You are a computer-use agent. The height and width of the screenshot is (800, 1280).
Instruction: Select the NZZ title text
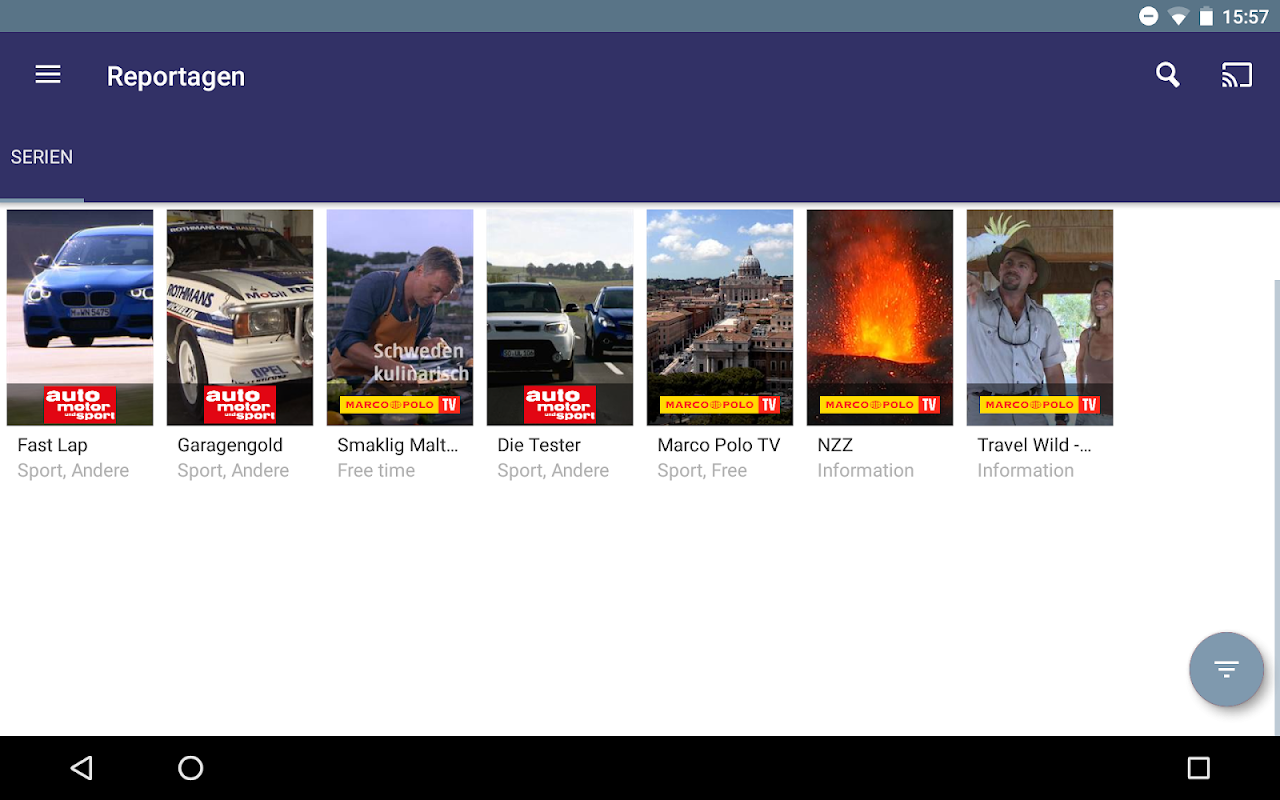tap(835, 445)
